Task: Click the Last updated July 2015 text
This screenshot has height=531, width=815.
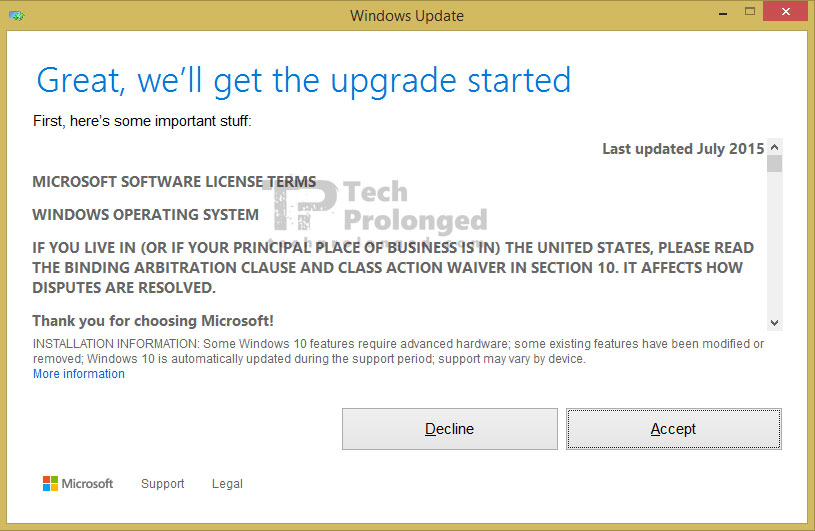Action: (x=683, y=149)
